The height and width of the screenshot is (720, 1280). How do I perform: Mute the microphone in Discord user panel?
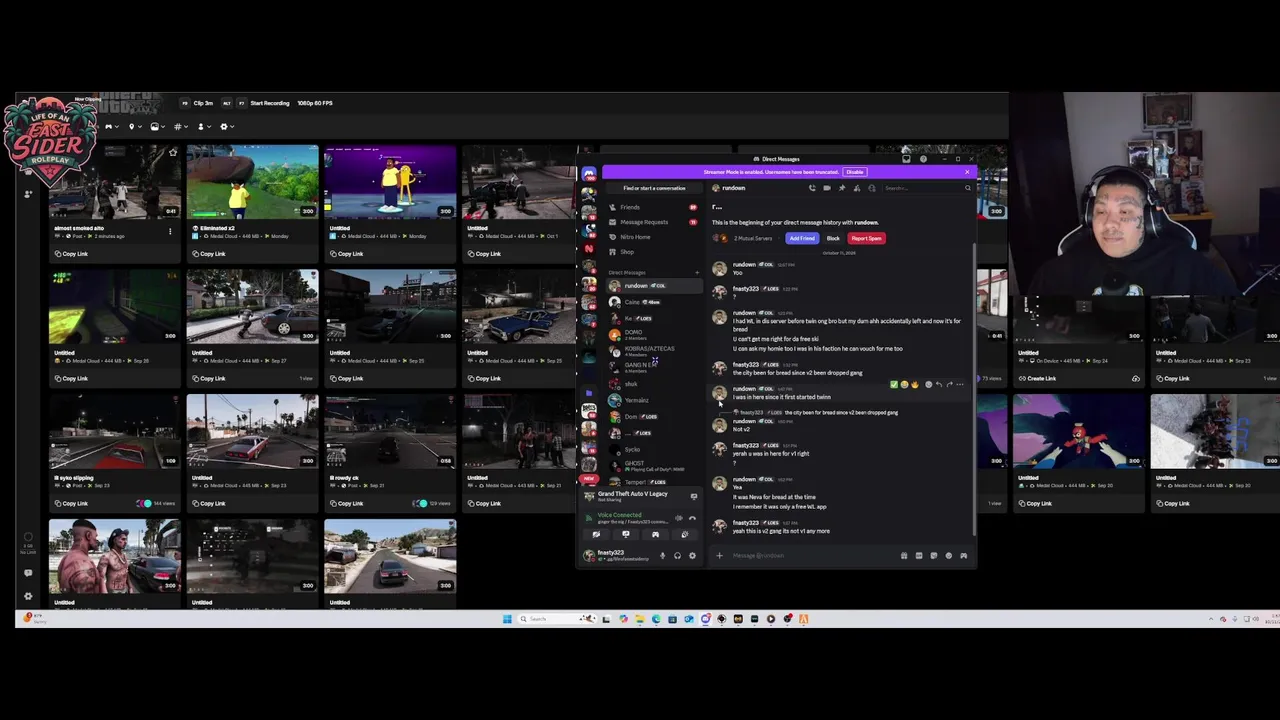662,555
